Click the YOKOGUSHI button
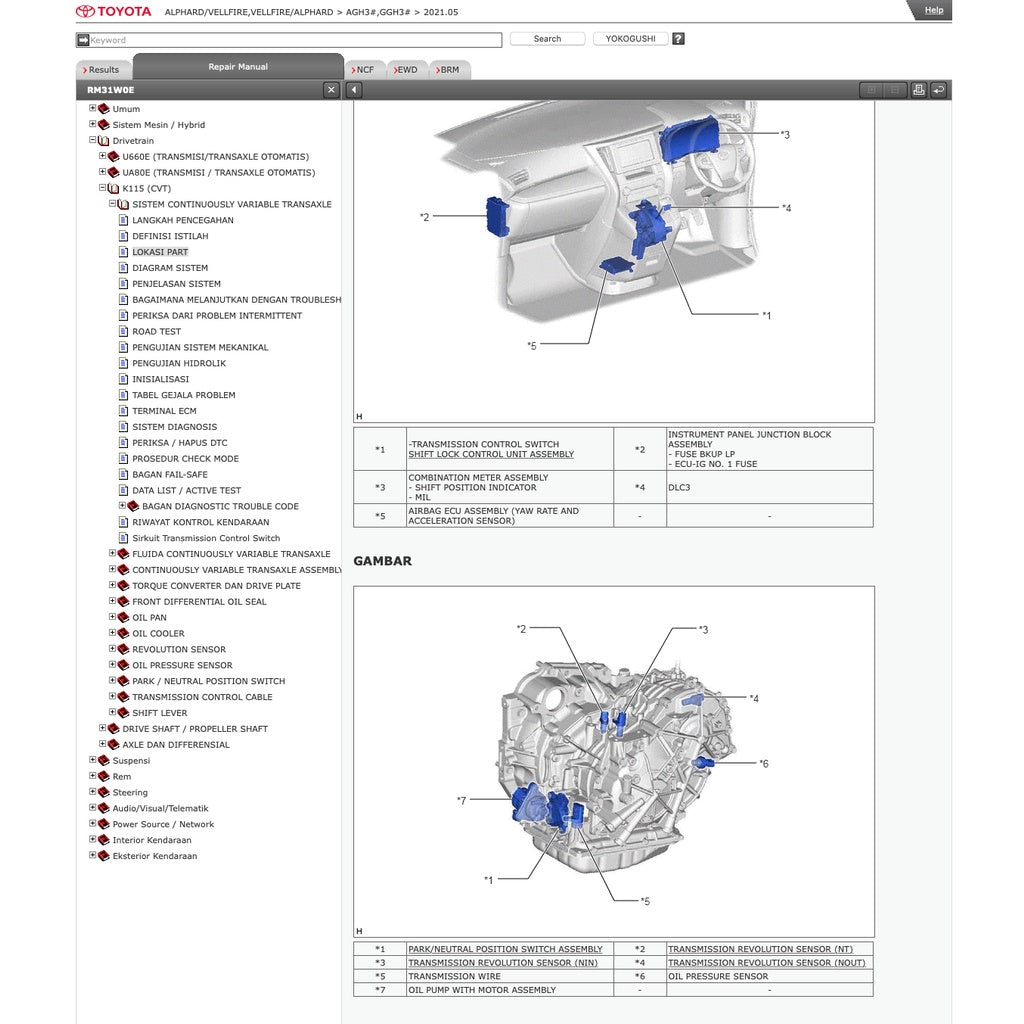The width and height of the screenshot is (1024, 1024). pos(631,38)
